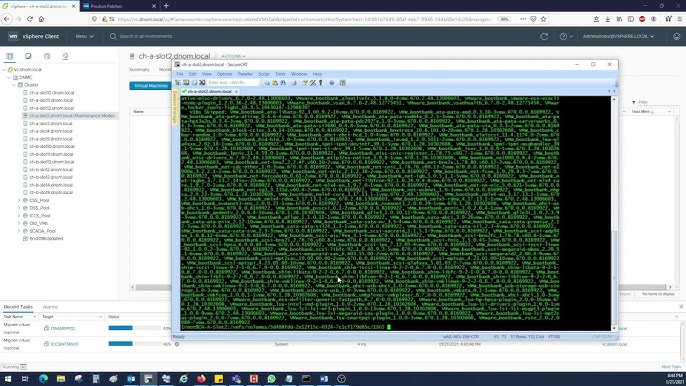Image resolution: width=686 pixels, height=386 pixels.
Task: Click the vSphere Client refresh icon
Action: point(544,36)
